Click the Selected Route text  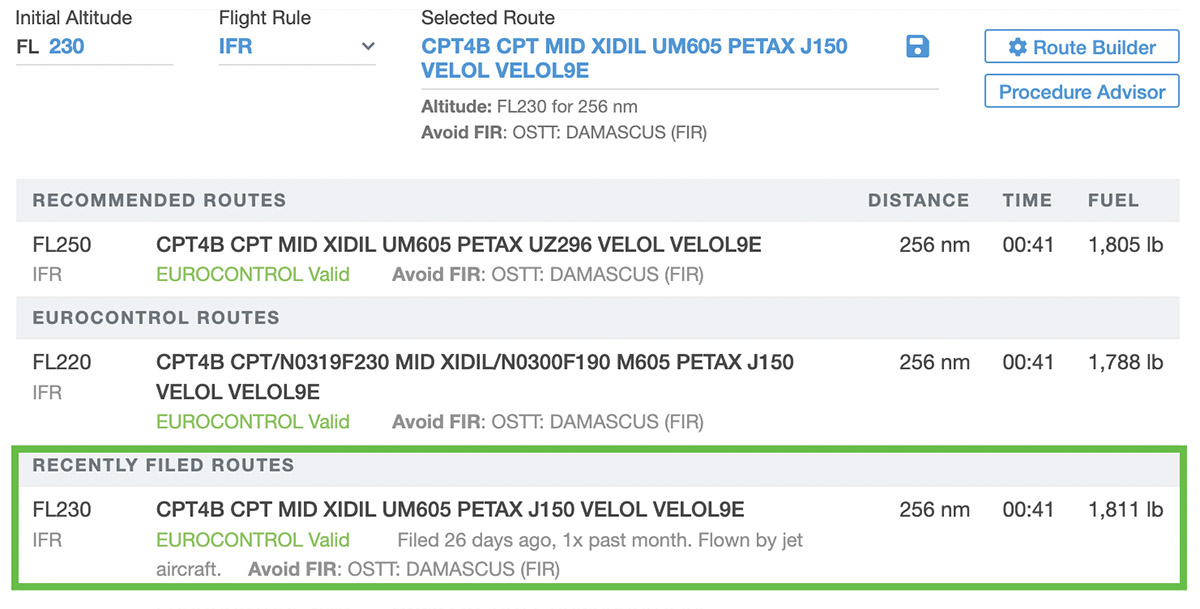[x=634, y=58]
